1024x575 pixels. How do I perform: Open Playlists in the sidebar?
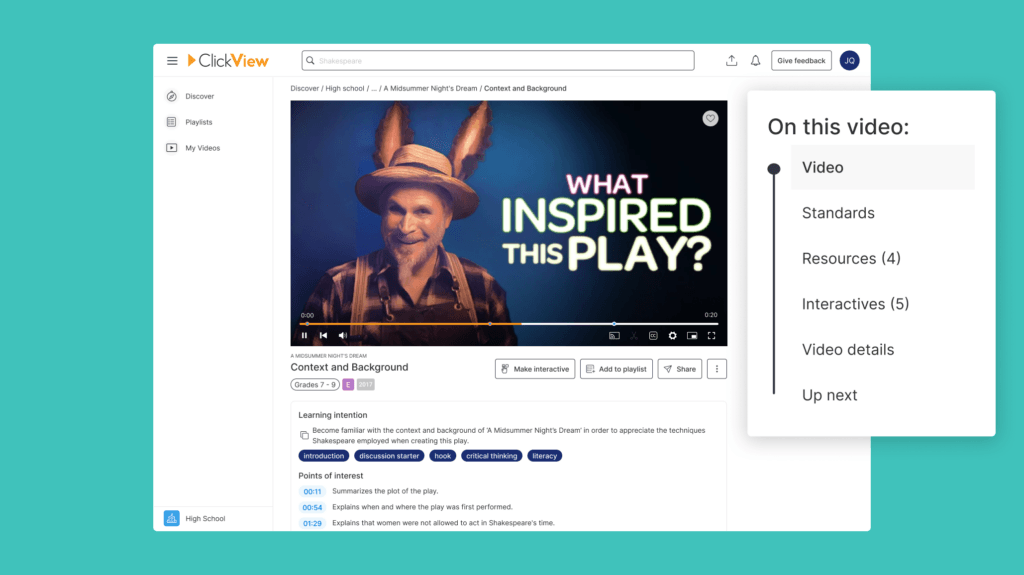(x=198, y=122)
